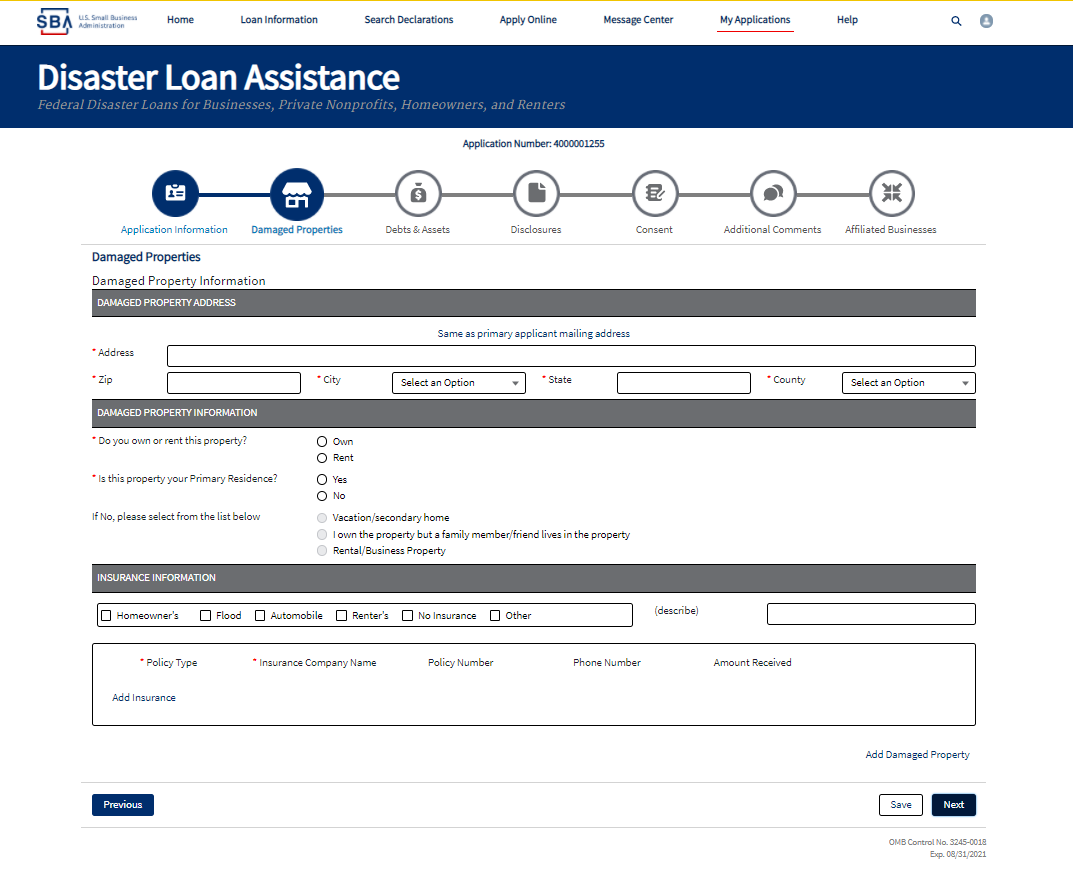The image size is (1073, 894).
Task: Tick the Renter's insurance checkbox
Action: point(341,615)
